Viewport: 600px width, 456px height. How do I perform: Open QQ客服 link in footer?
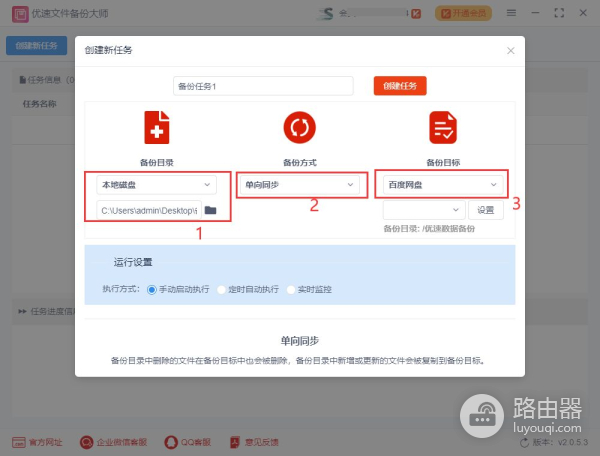pyautogui.click(x=188, y=442)
